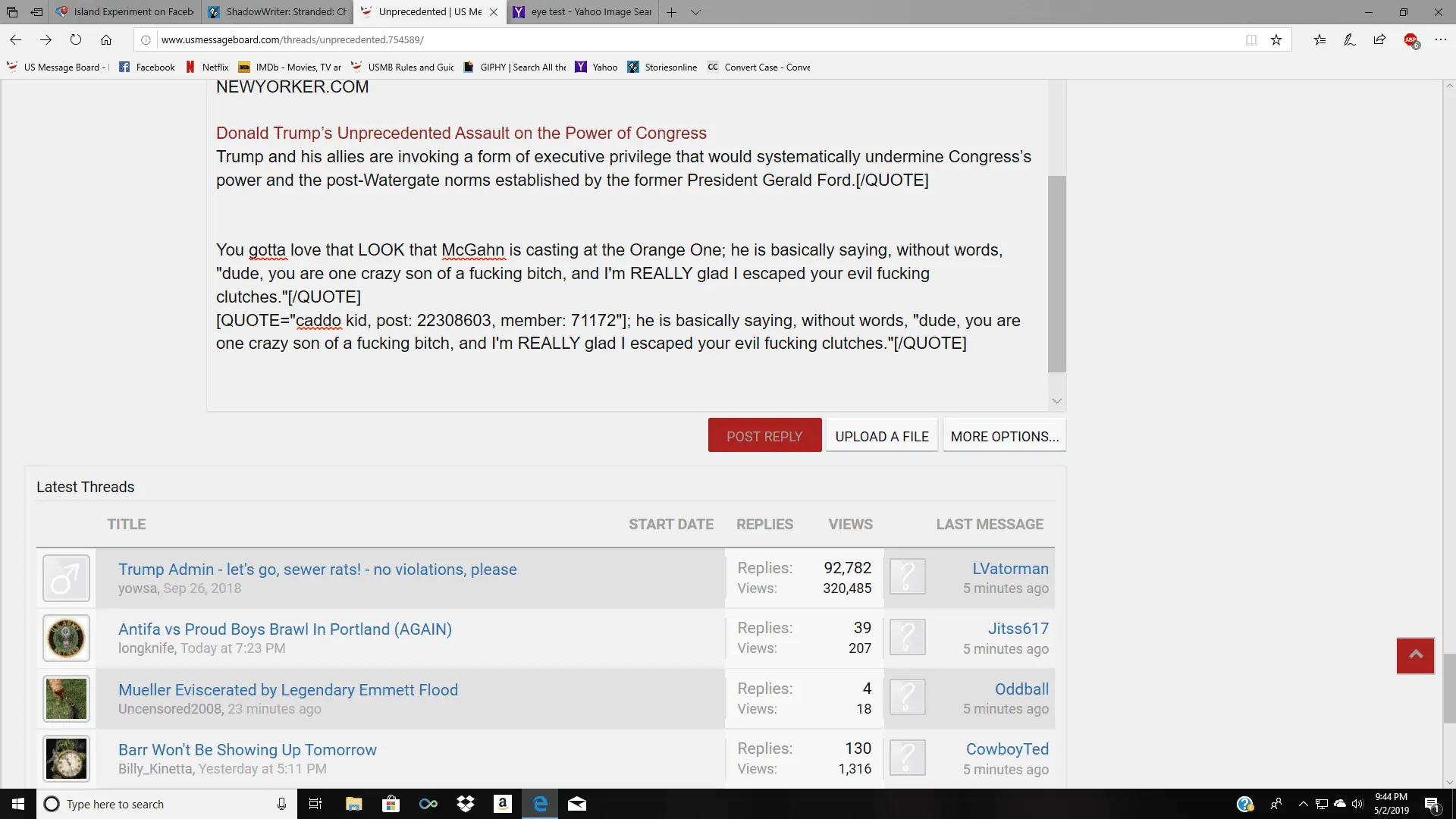1456x819 pixels.
Task: Add page to favorites star icon
Action: point(1276,39)
